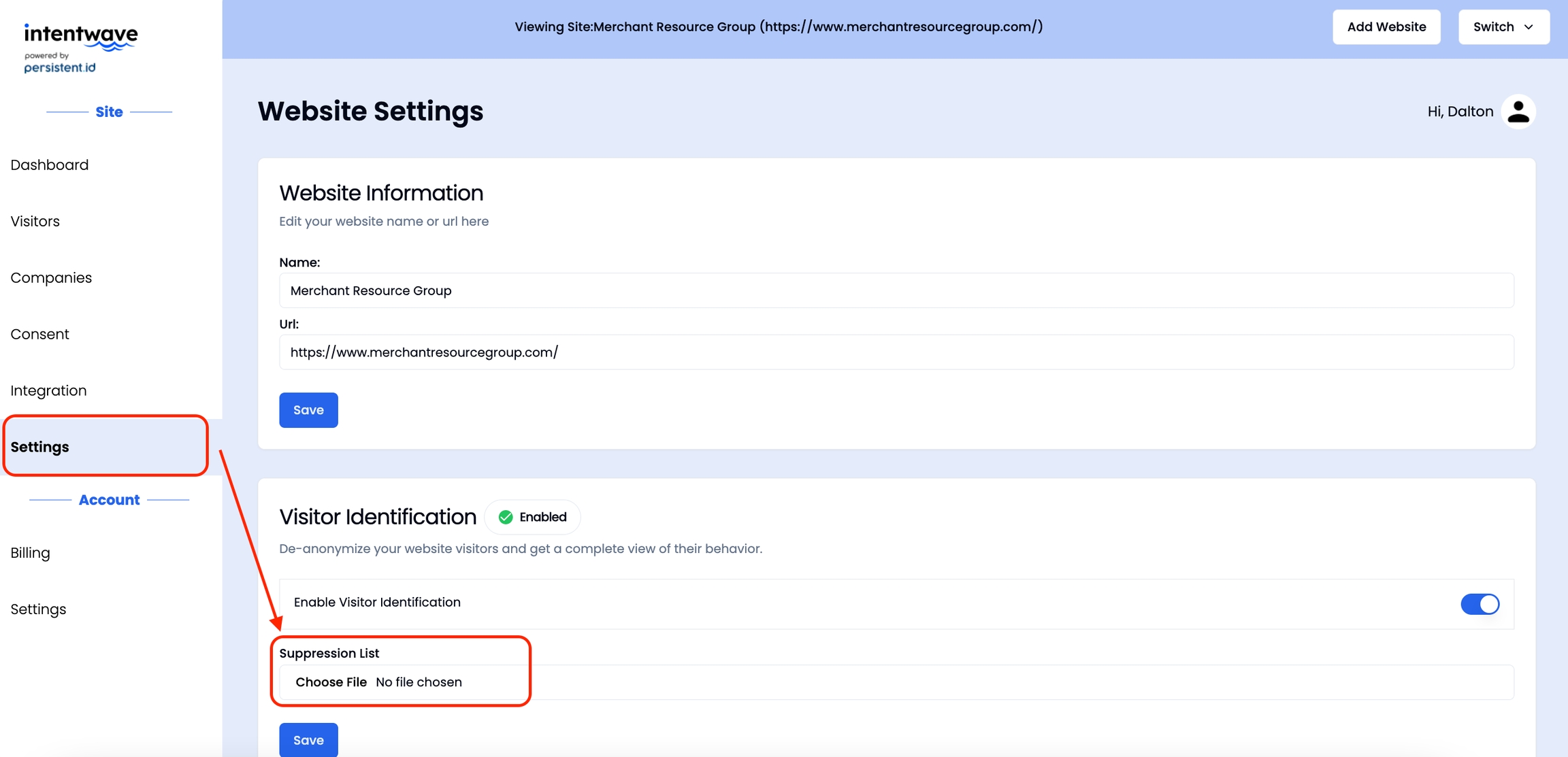The image size is (1568, 757).
Task: Click Choose File for Suppression List
Action: tap(331, 682)
